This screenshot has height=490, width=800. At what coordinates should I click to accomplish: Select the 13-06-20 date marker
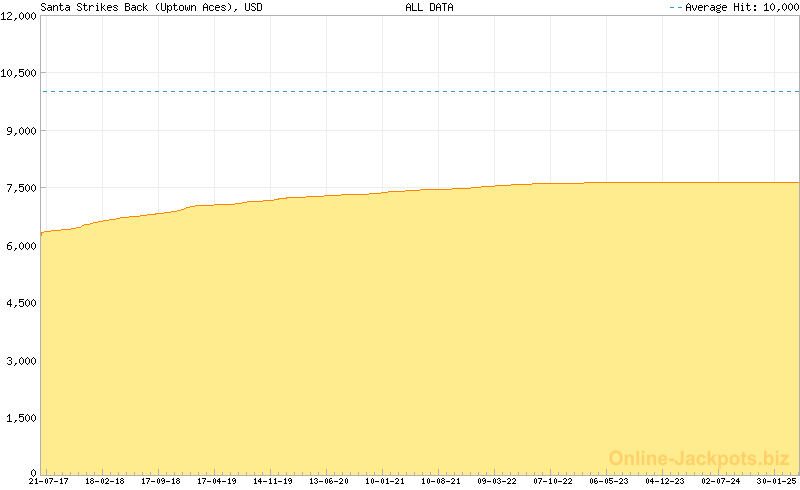click(329, 481)
